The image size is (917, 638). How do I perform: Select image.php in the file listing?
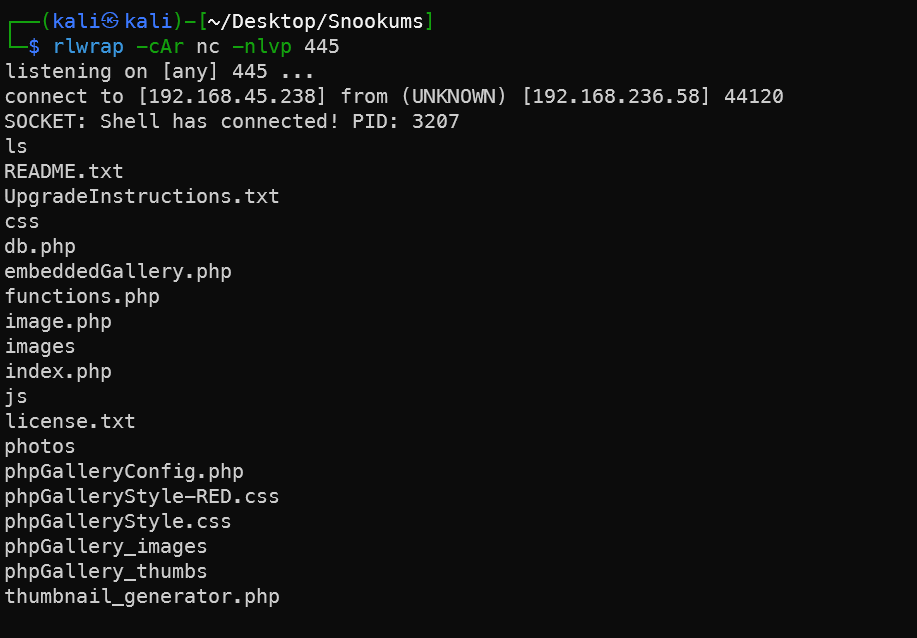tap(58, 322)
